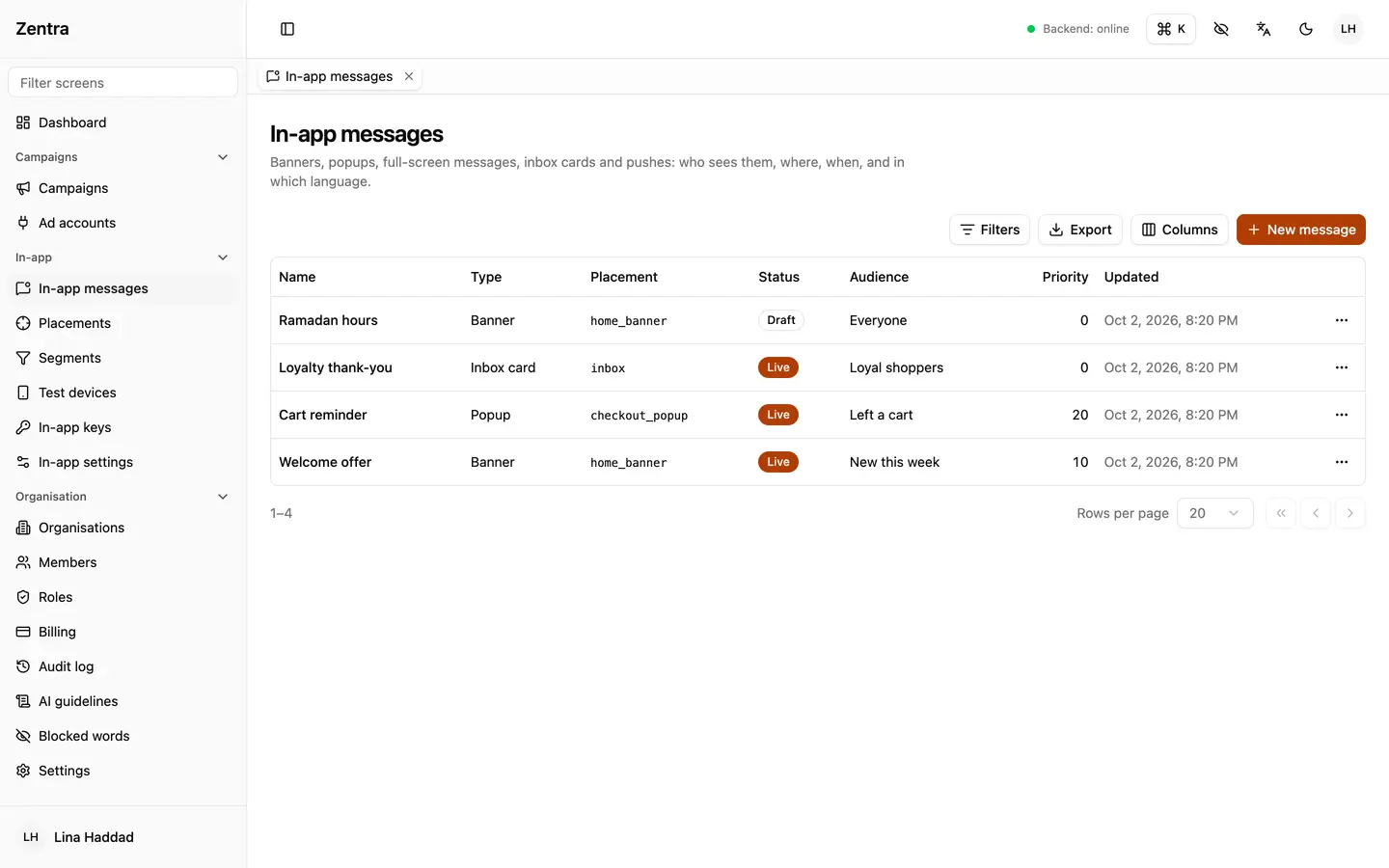Collapse the Campaigns section chevron
The image size is (1389, 868).
pos(223,157)
